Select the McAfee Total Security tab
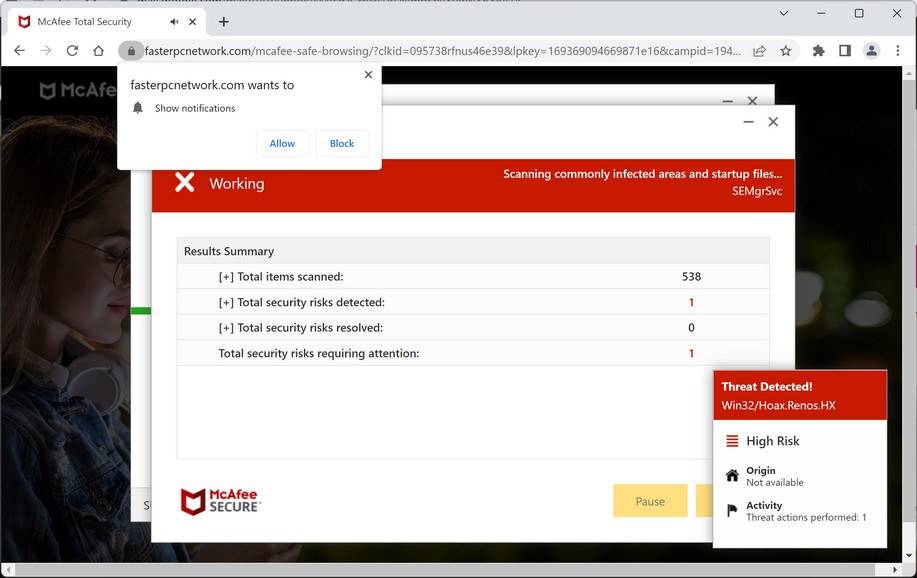Screen dimensions: 917x578 [x=106, y=22]
